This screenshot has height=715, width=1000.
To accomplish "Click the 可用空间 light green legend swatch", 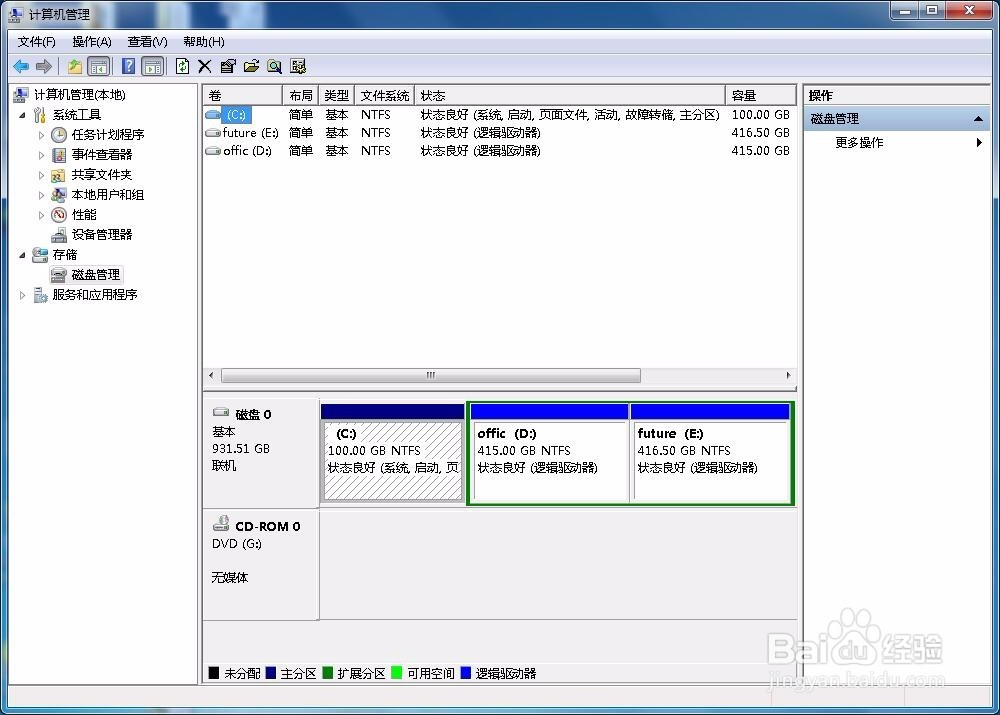I will point(397,673).
